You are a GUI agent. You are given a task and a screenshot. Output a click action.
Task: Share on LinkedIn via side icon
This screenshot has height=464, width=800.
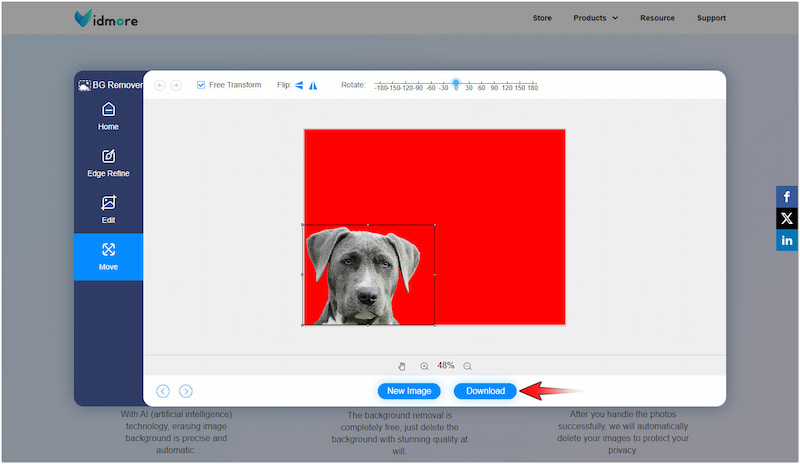[x=787, y=240]
